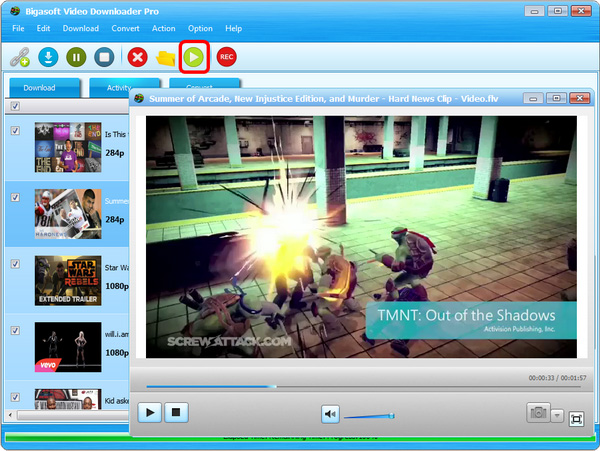Maximize the video player window
600x451 pixels.
pyautogui.click(x=556, y=99)
